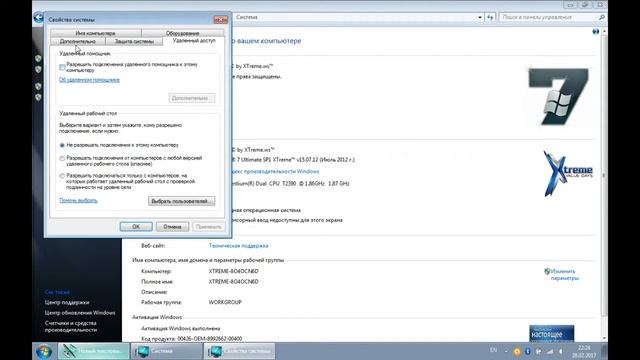Click the search magnifier icon
Viewport: 640px width, 360px height.
point(601,17)
